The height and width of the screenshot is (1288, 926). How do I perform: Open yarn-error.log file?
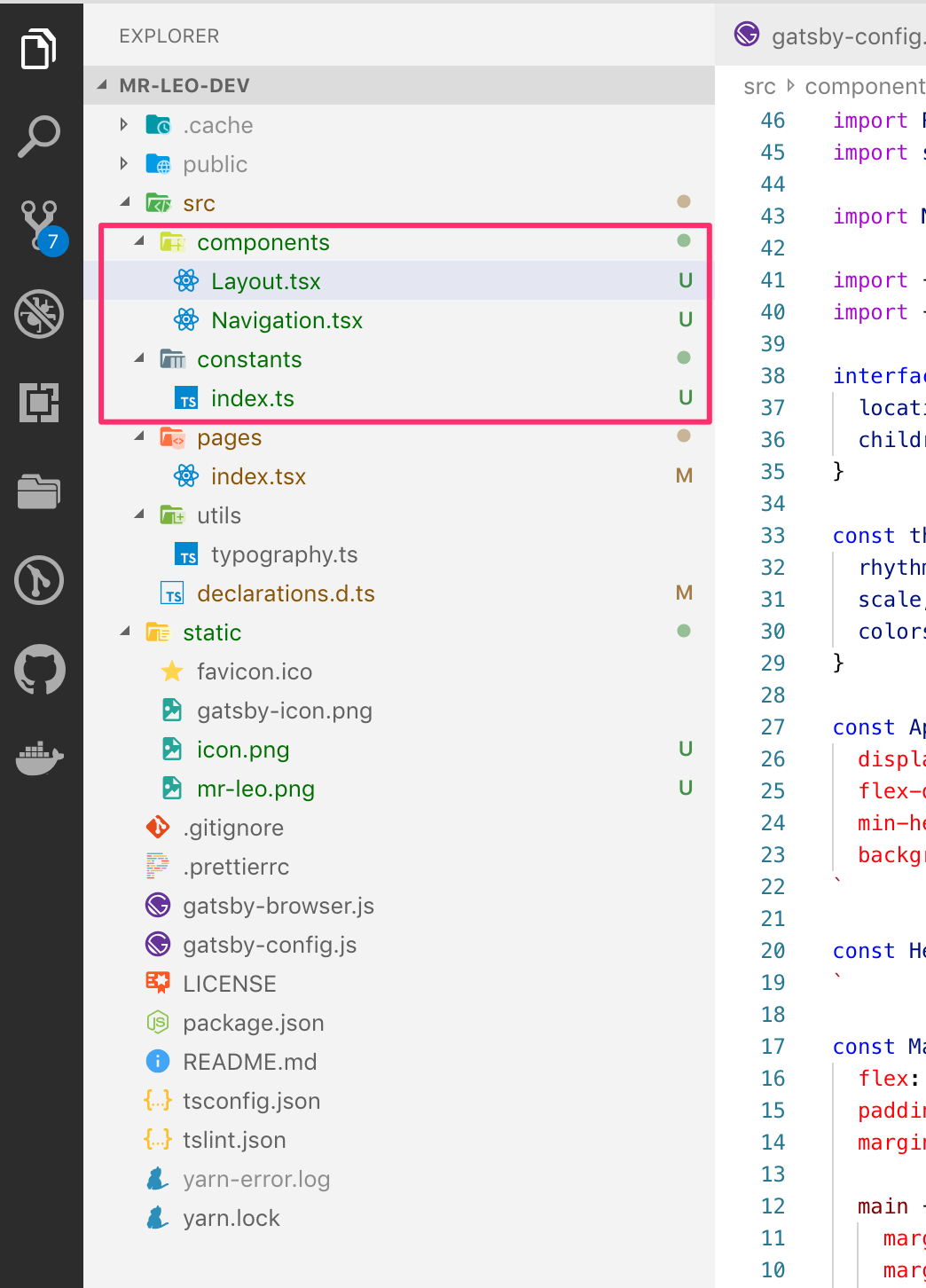coord(399,1179)
